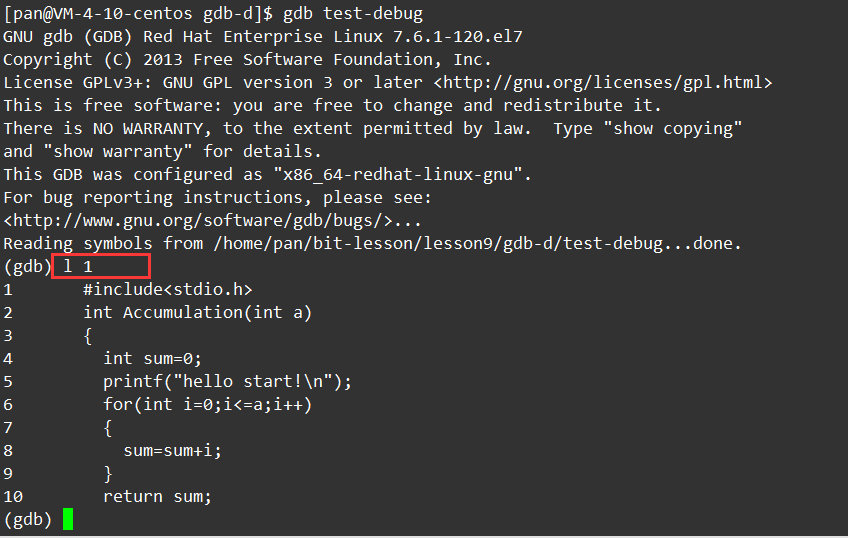
Task: Click the "int Accumulation(int a)" function declaration
Action: [197, 313]
